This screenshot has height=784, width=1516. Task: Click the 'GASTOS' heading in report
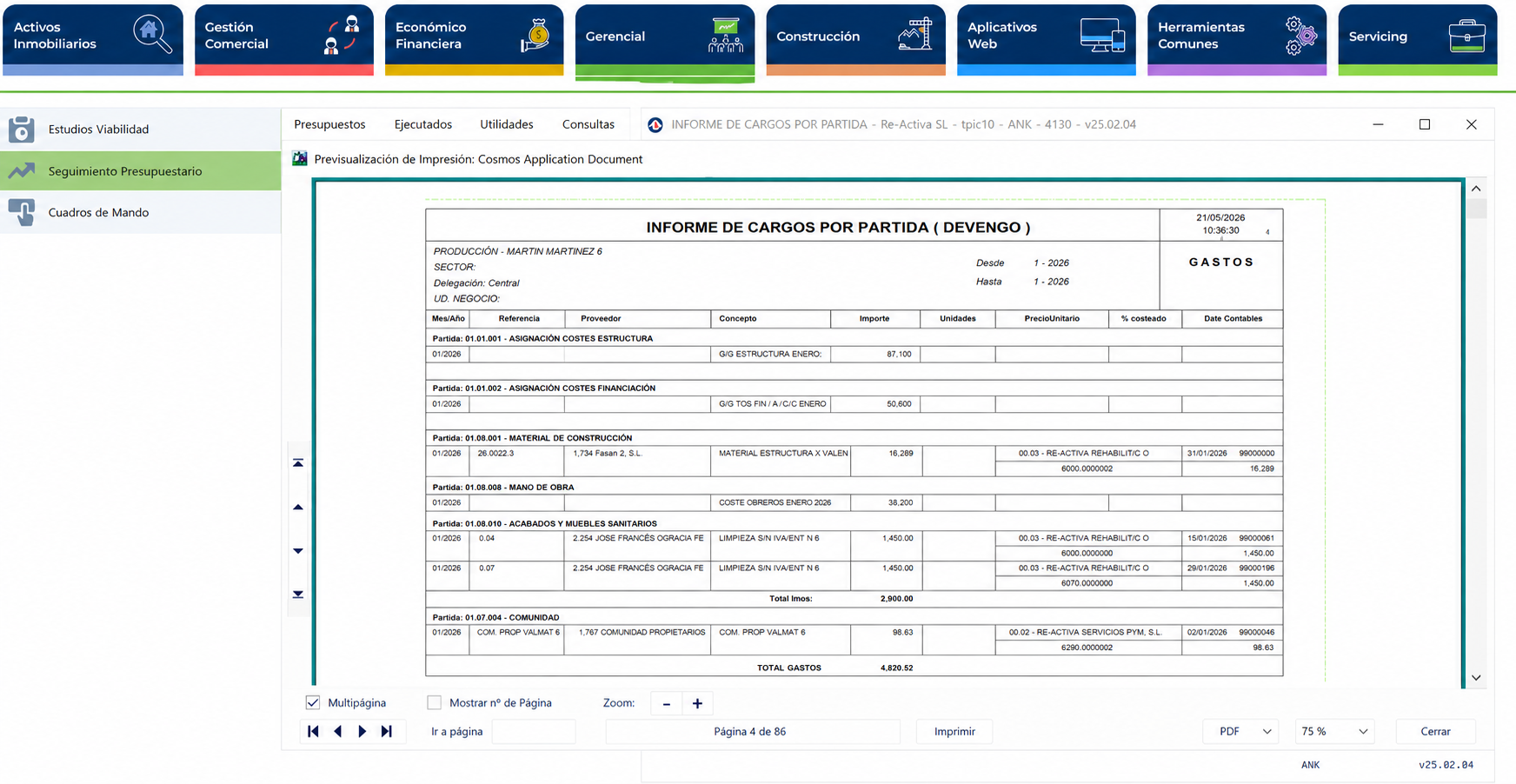tap(1221, 262)
